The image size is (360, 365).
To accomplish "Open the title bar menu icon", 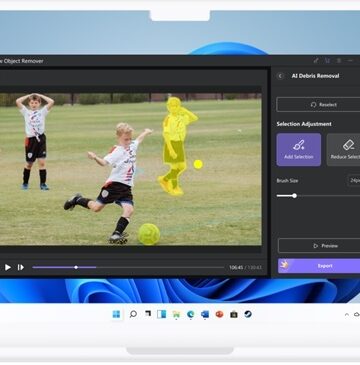I will 339,61.
